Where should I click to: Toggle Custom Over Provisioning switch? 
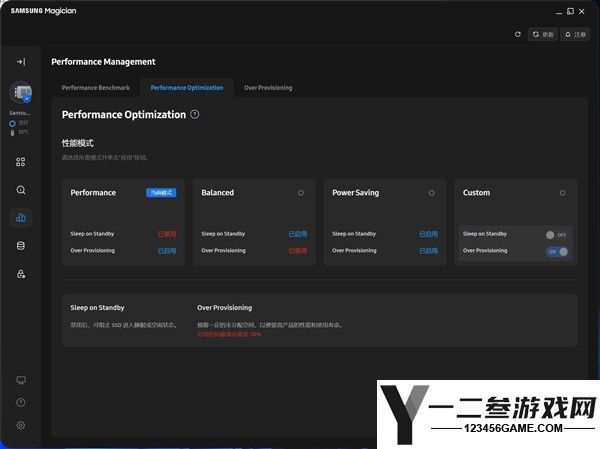click(557, 251)
